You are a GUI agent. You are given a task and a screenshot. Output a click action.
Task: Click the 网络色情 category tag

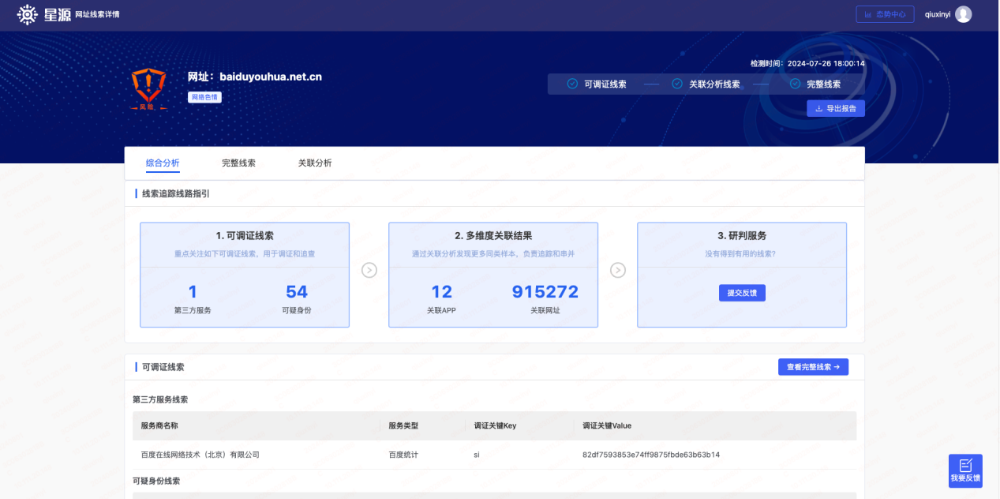204,97
